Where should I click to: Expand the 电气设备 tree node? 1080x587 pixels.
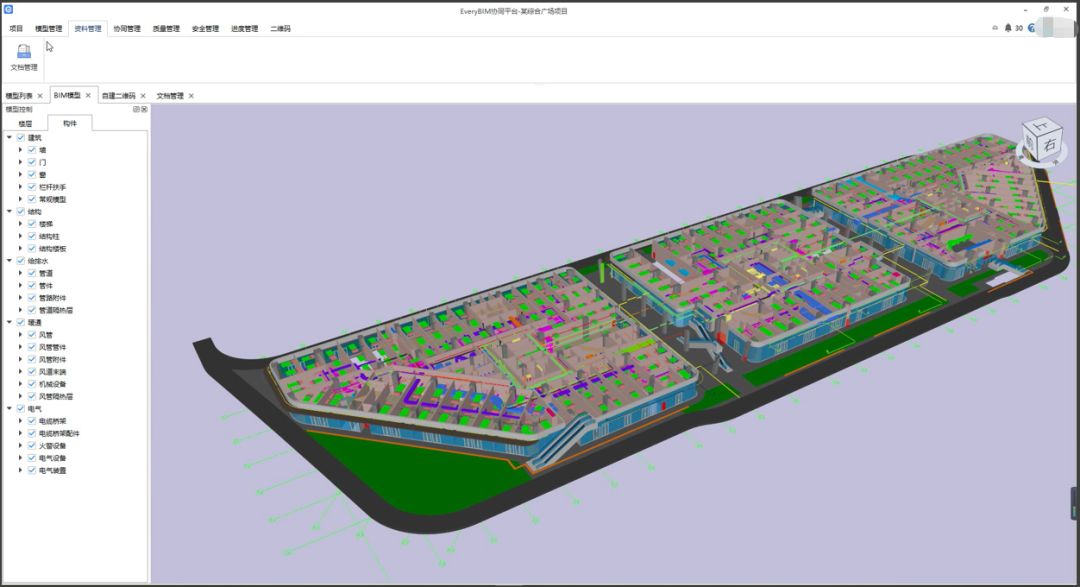click(21, 458)
